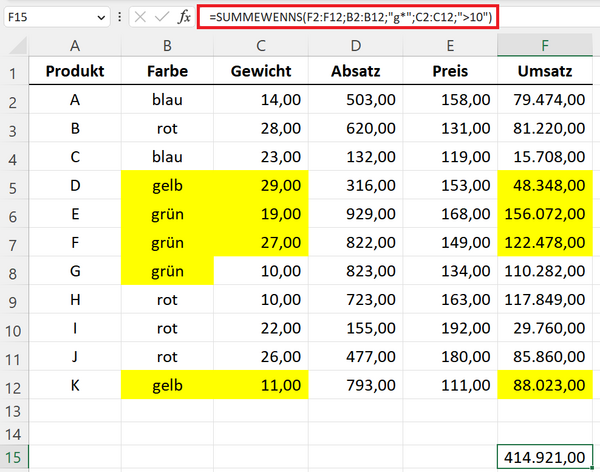Select the 'Umsatz' header cell
Image resolution: width=600 pixels, height=472 pixels.
pos(546,73)
